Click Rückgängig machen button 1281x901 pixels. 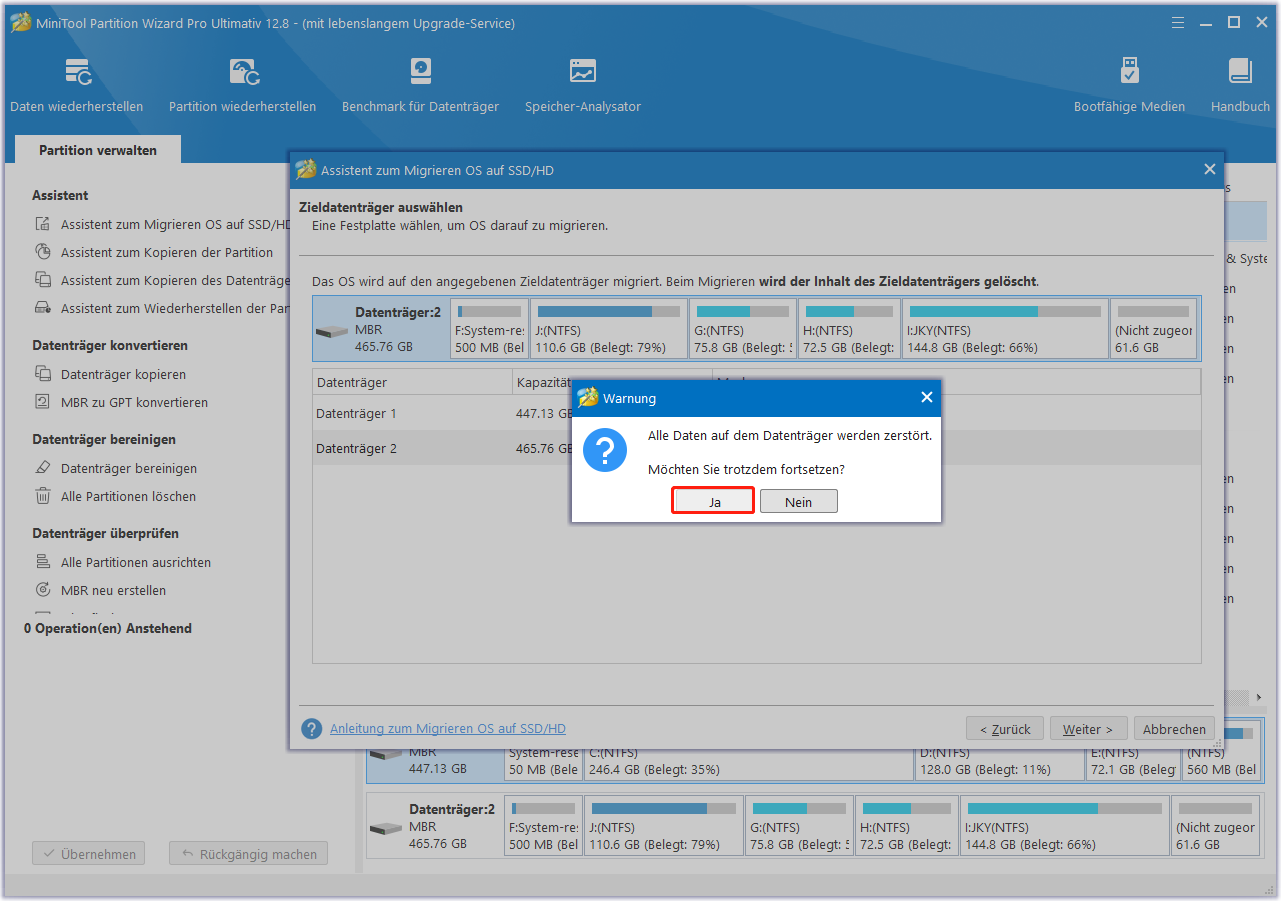pyautogui.click(x=248, y=854)
